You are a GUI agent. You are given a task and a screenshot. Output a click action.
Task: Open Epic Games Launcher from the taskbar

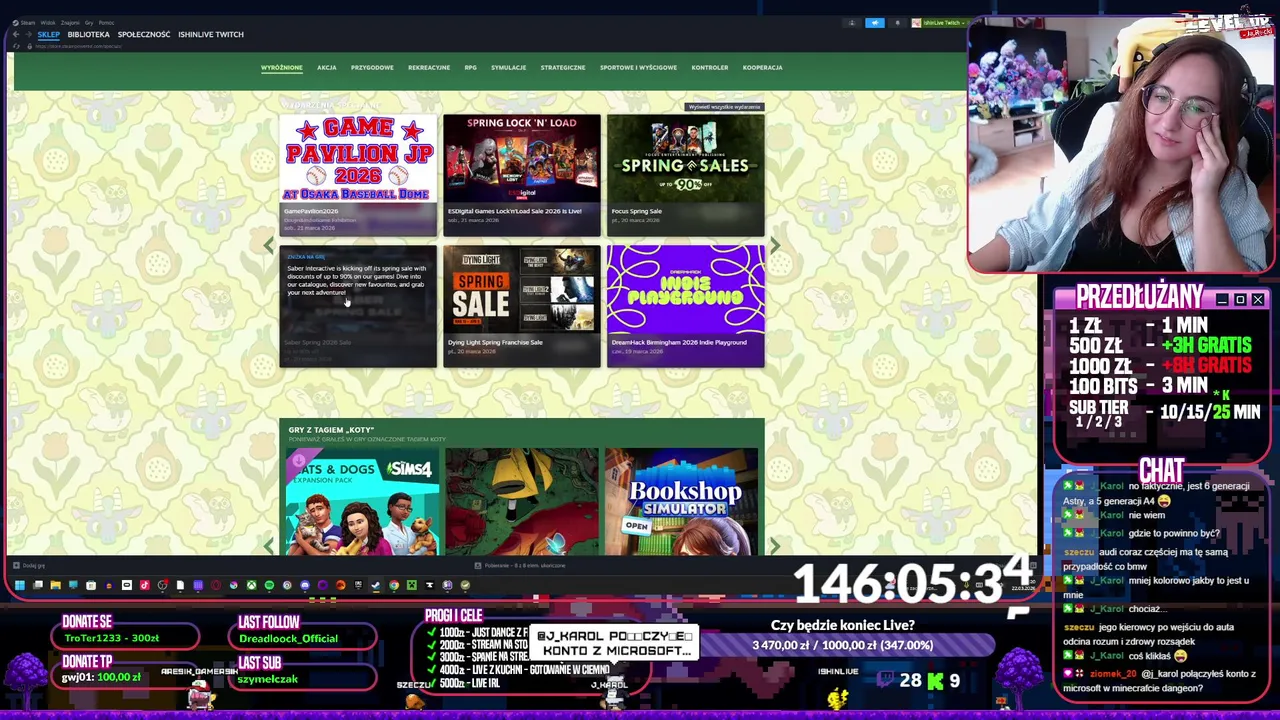pyautogui.click(x=358, y=585)
